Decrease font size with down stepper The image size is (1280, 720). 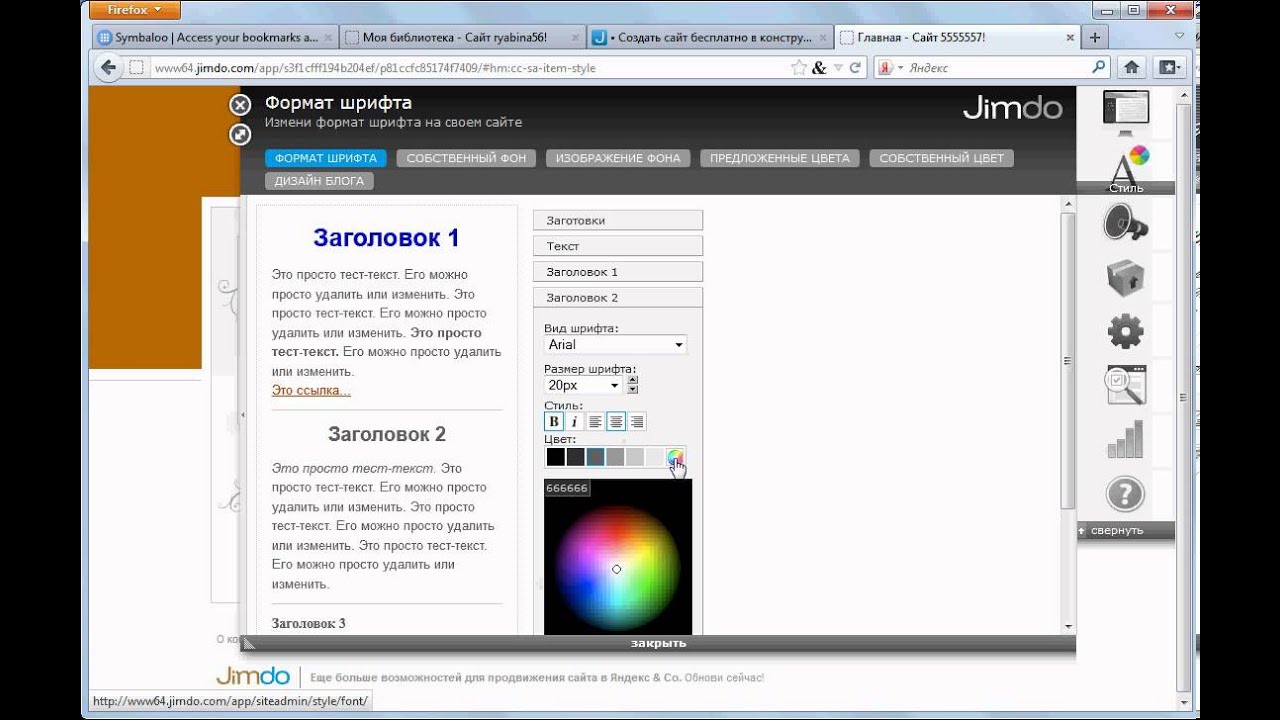pos(632,389)
